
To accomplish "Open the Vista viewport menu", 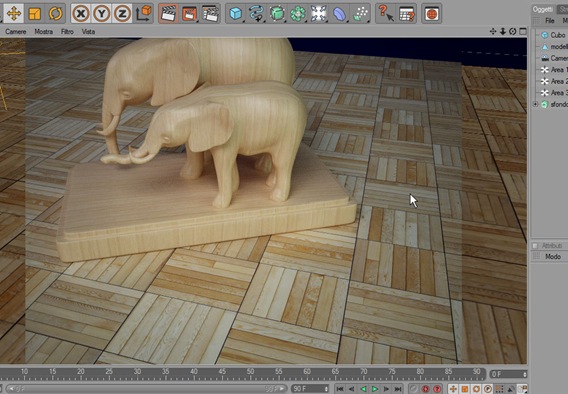I will click(x=88, y=32).
